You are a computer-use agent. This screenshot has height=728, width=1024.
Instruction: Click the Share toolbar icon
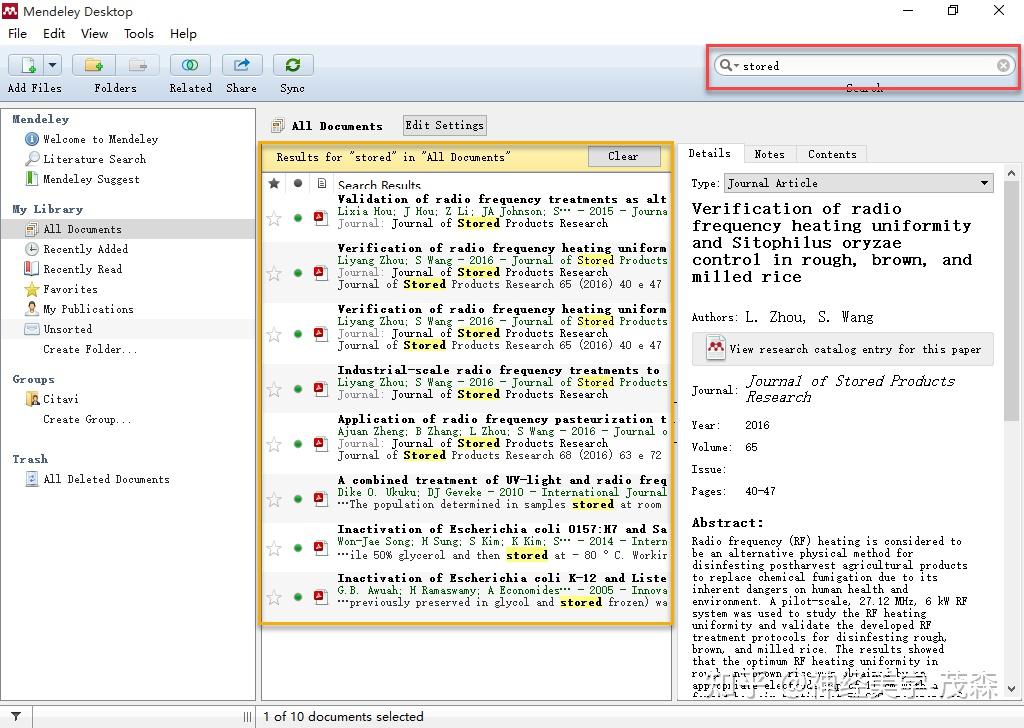(x=241, y=66)
